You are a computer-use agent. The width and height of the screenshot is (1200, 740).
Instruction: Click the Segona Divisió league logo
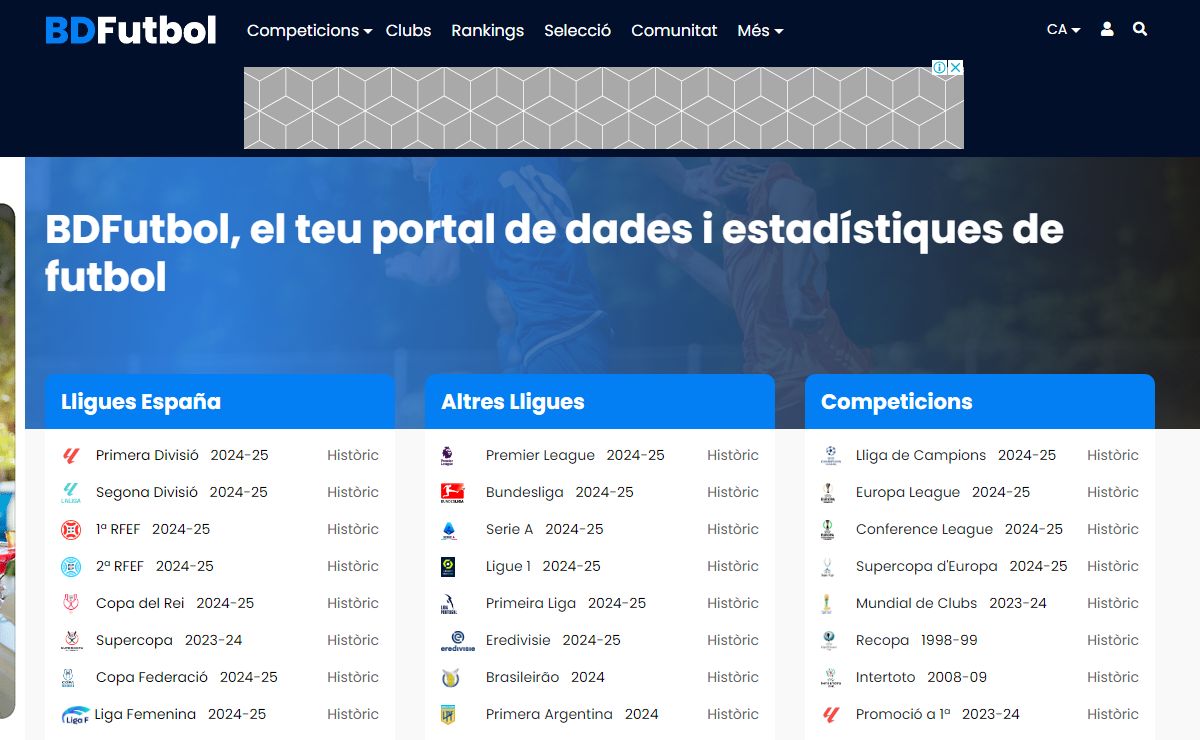click(70, 492)
